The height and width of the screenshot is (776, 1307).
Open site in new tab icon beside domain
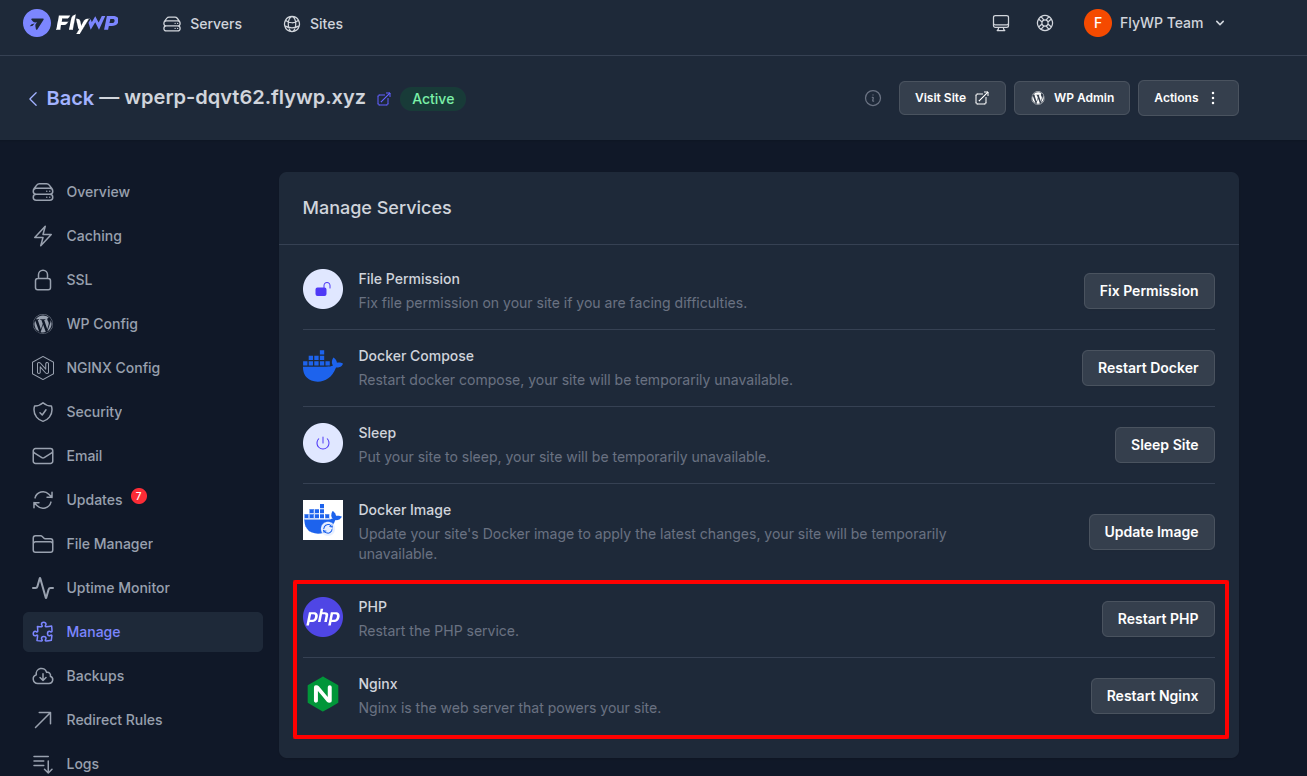click(383, 99)
